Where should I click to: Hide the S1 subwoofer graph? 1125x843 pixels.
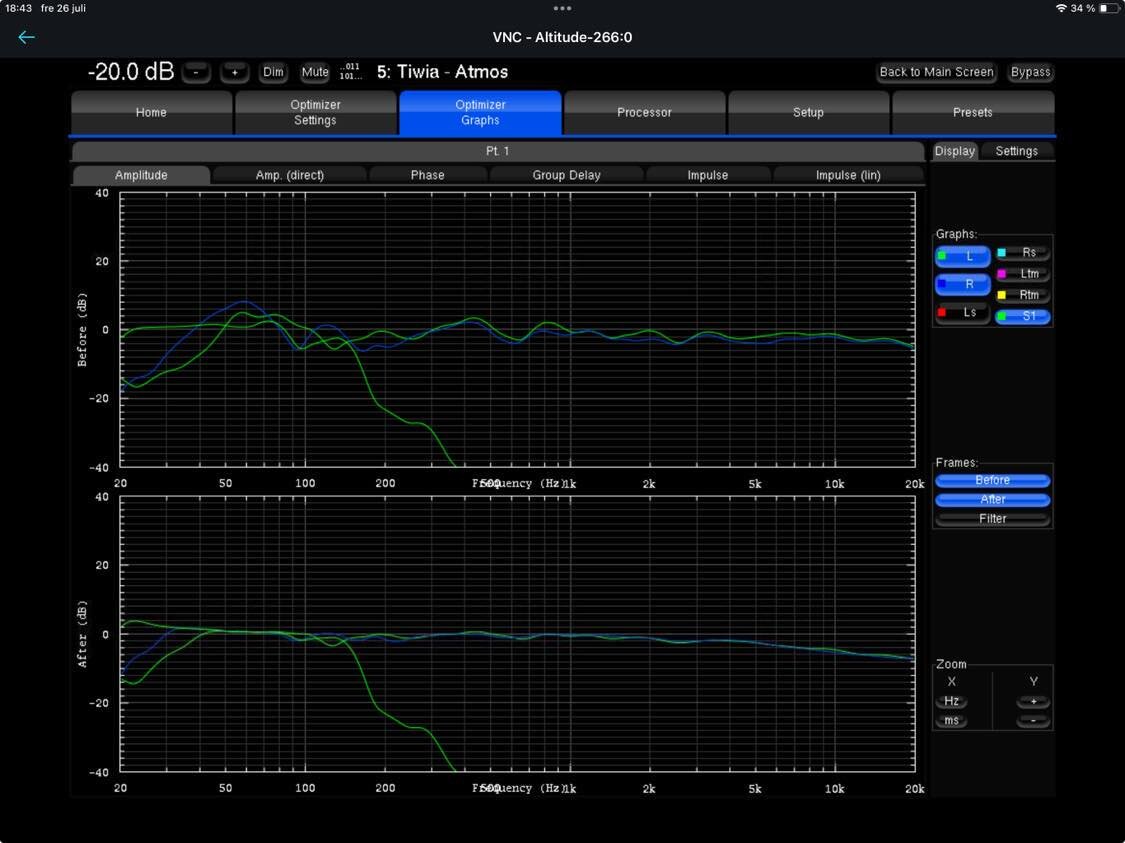1023,316
